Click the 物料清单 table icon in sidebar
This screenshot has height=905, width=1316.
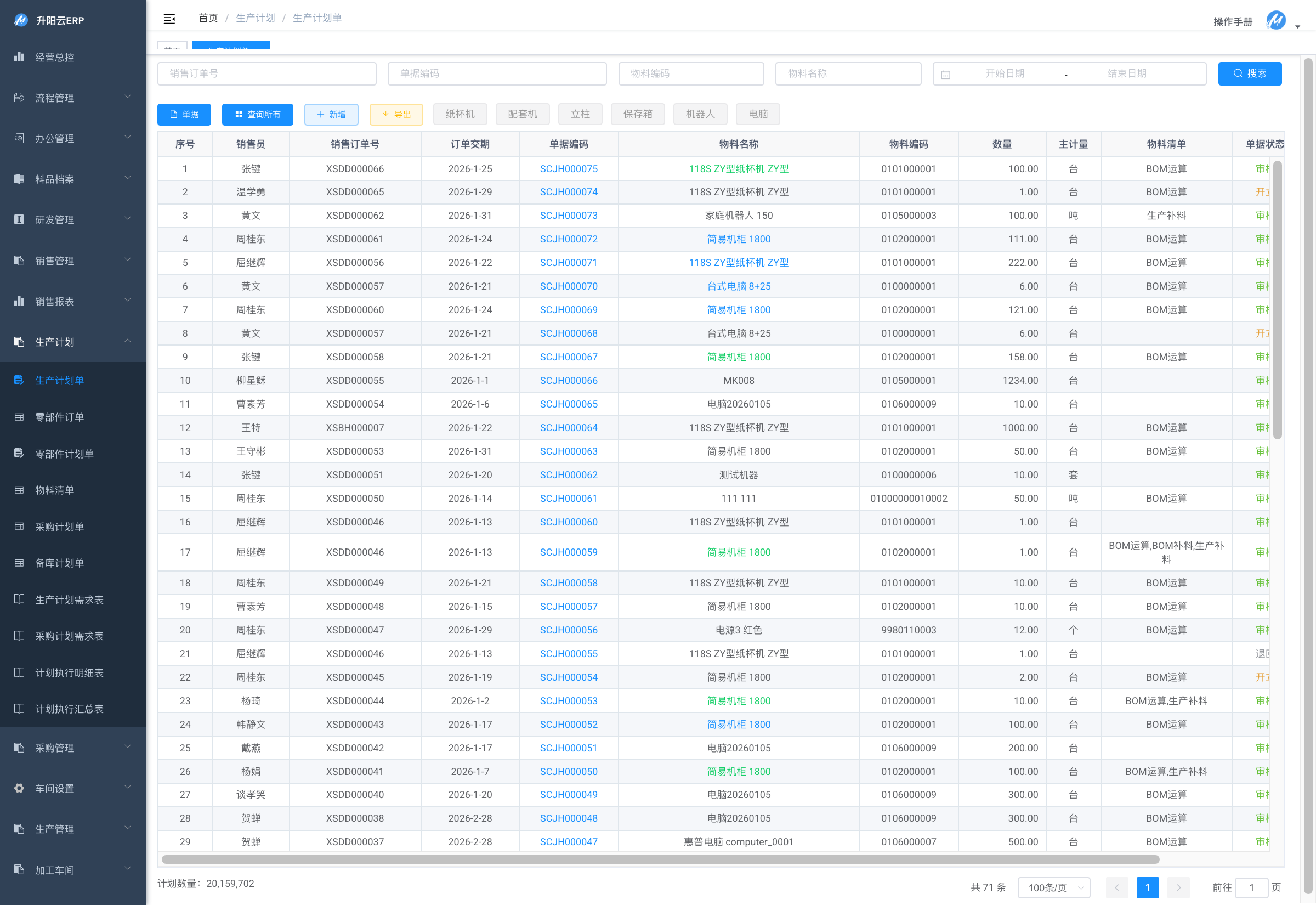(19, 490)
